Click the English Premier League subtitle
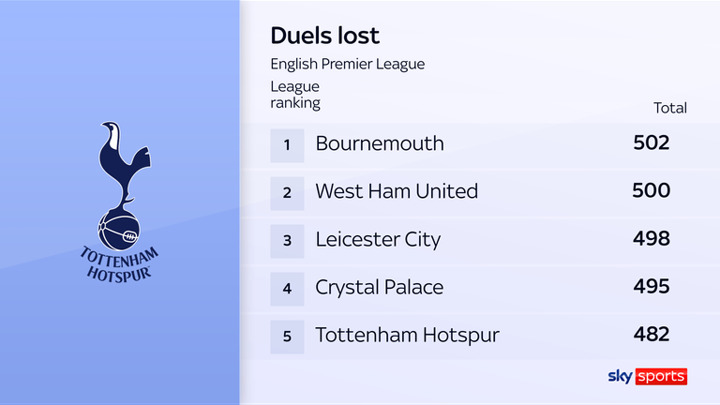Screen dimensions: 720x405 (347, 64)
